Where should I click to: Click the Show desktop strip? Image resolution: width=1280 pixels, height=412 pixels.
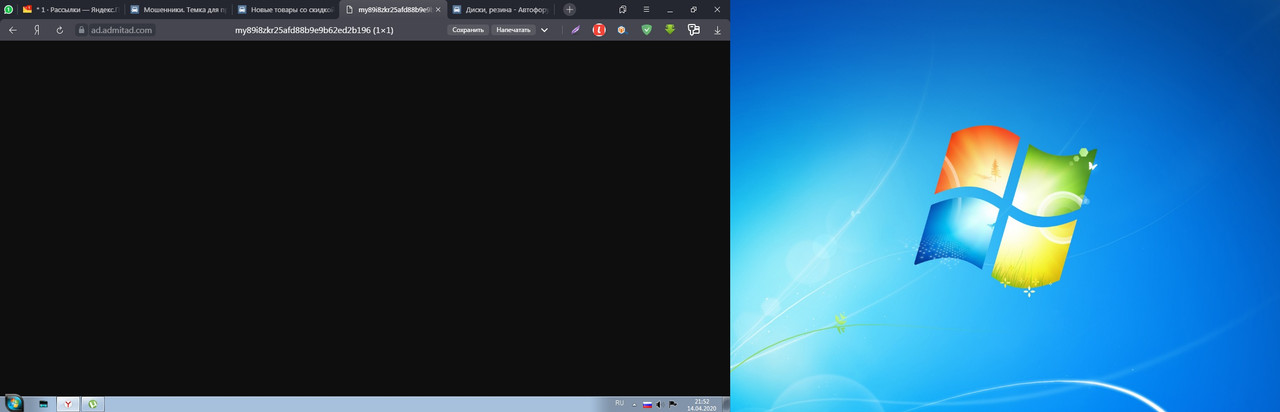click(726, 404)
